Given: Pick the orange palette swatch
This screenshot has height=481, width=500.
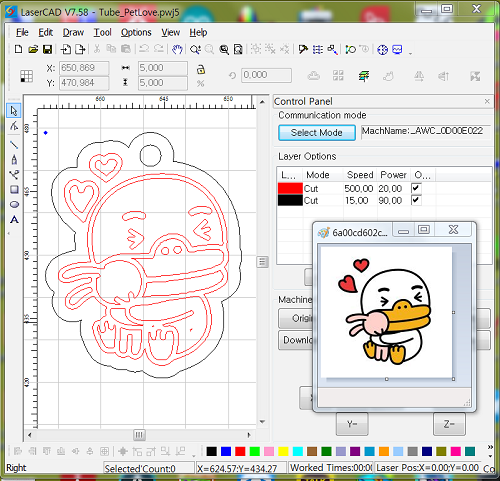Looking at the screenshot, I should [384, 451].
